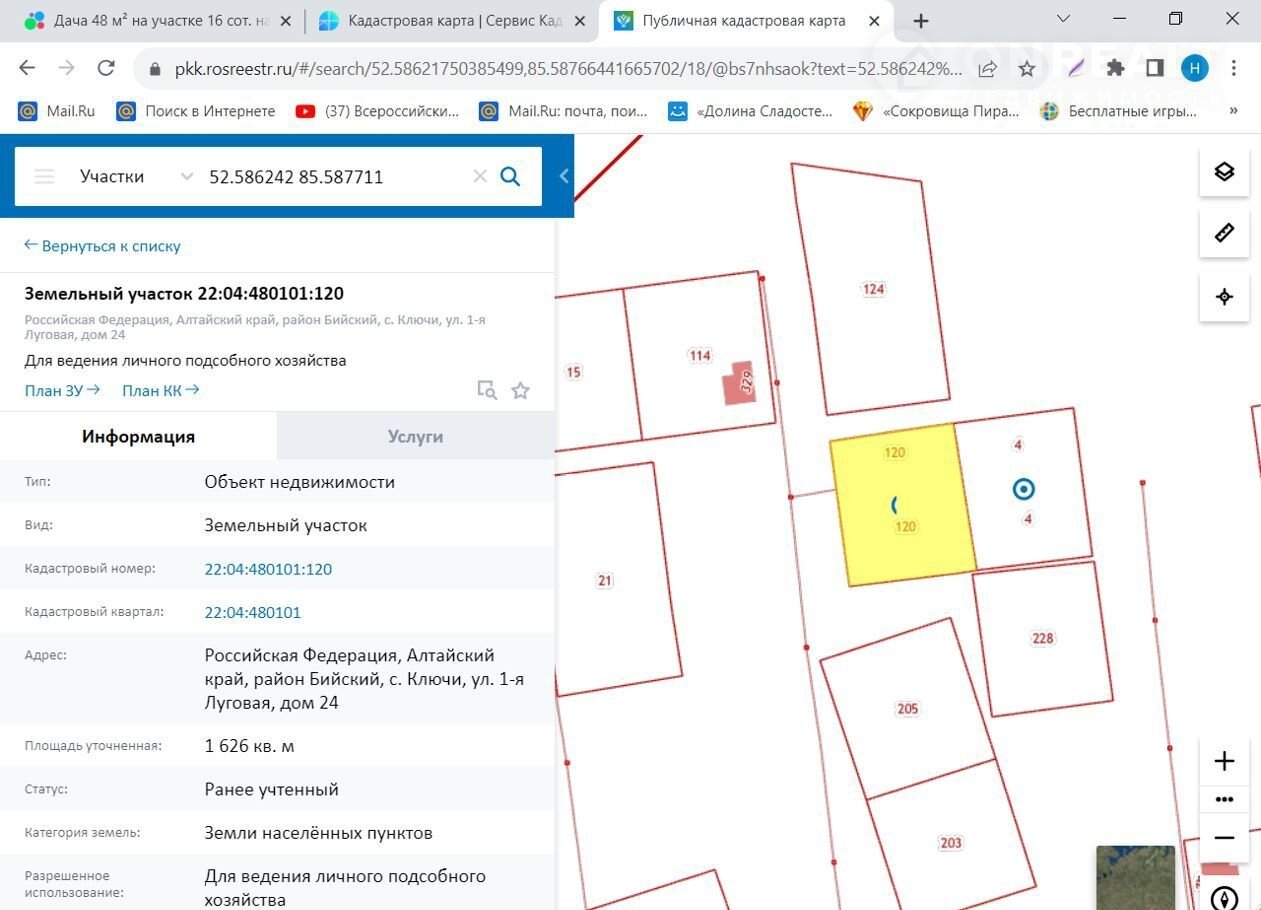
Task: Zoom in the map with plus
Action: [1224, 762]
